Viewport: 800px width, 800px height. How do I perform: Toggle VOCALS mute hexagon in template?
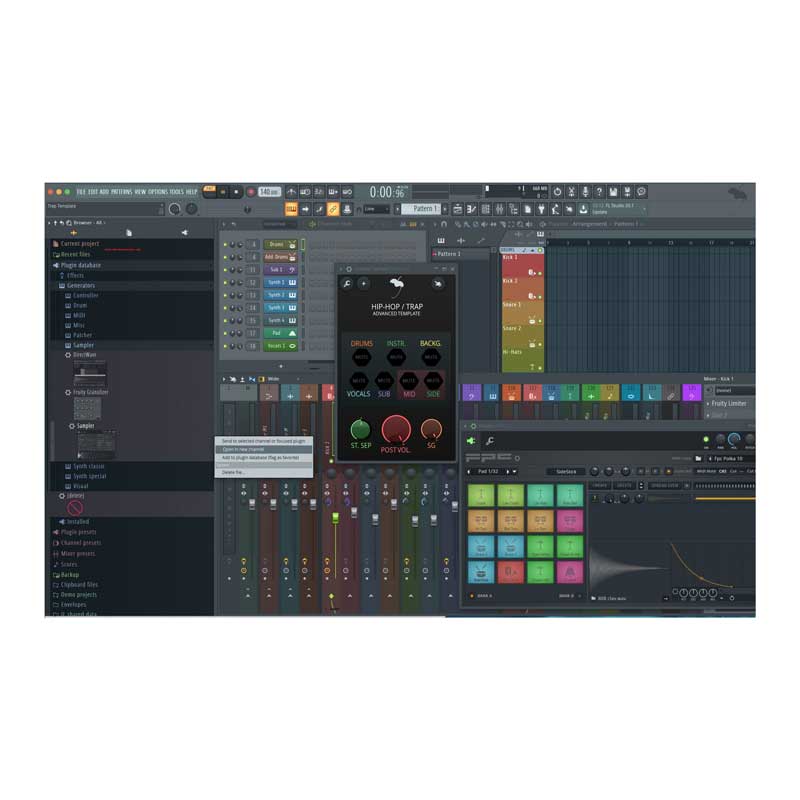[x=359, y=381]
